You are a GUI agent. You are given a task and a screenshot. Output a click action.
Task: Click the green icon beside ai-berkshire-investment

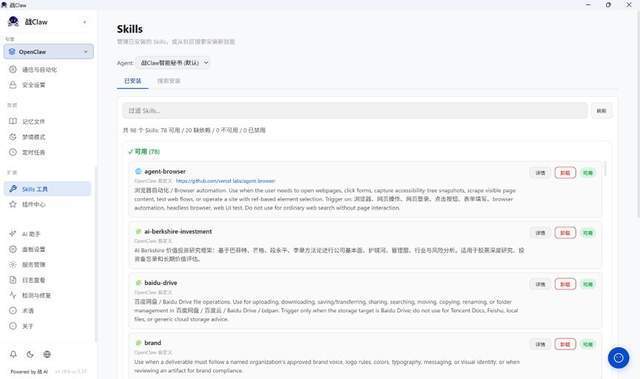(x=138, y=231)
